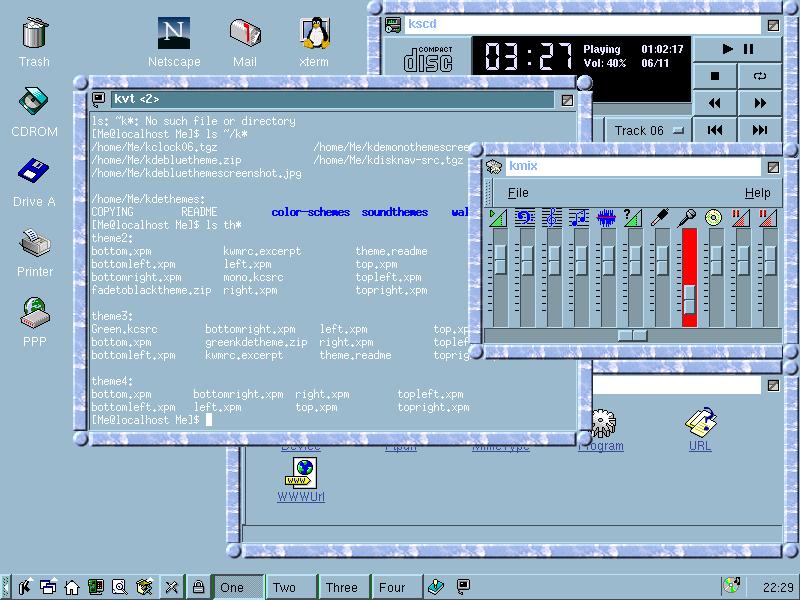Click the kmix balance slider at bottom
The height and width of the screenshot is (600, 800).
tap(631, 335)
